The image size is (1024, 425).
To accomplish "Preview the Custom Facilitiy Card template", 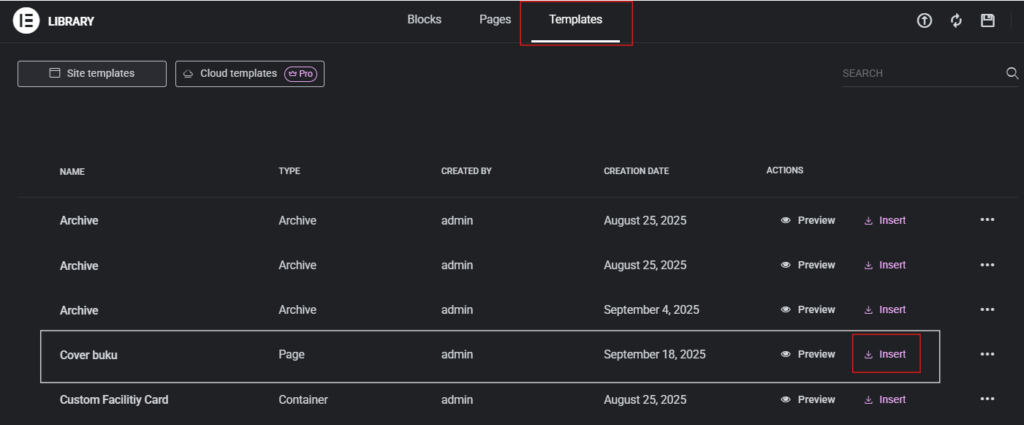I will 808,399.
